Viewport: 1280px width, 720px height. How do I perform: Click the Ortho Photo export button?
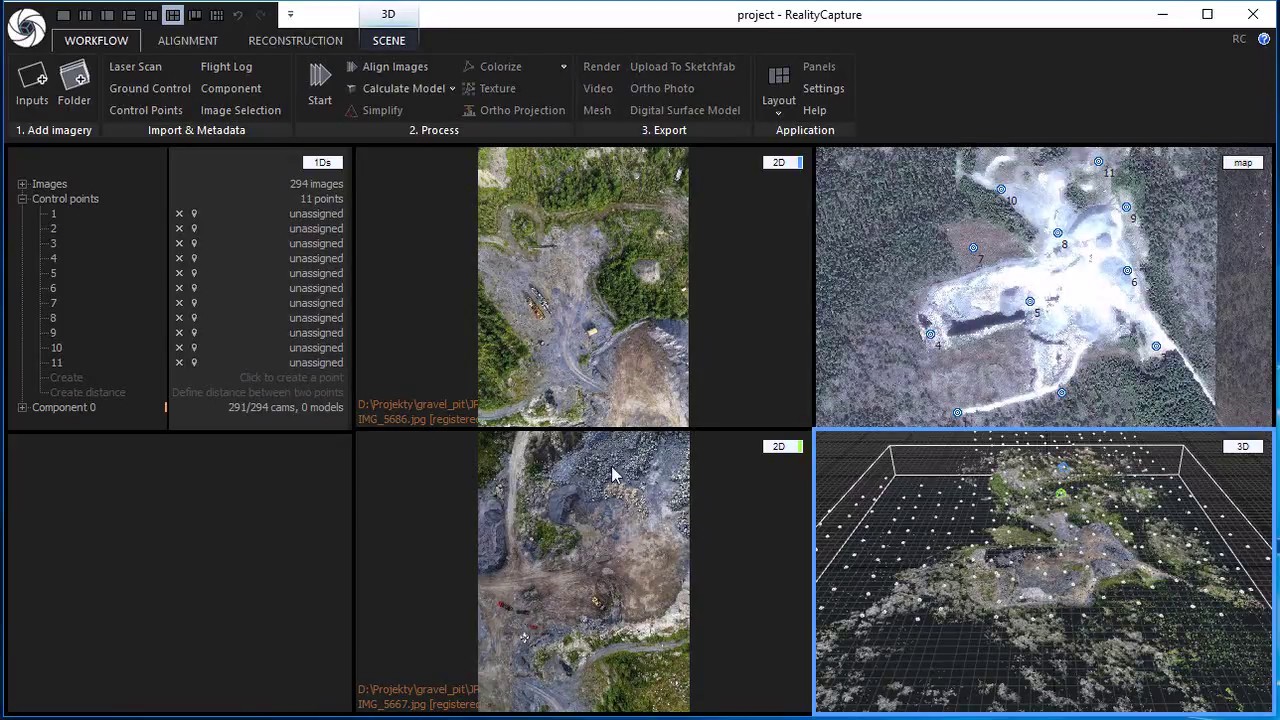tap(662, 88)
